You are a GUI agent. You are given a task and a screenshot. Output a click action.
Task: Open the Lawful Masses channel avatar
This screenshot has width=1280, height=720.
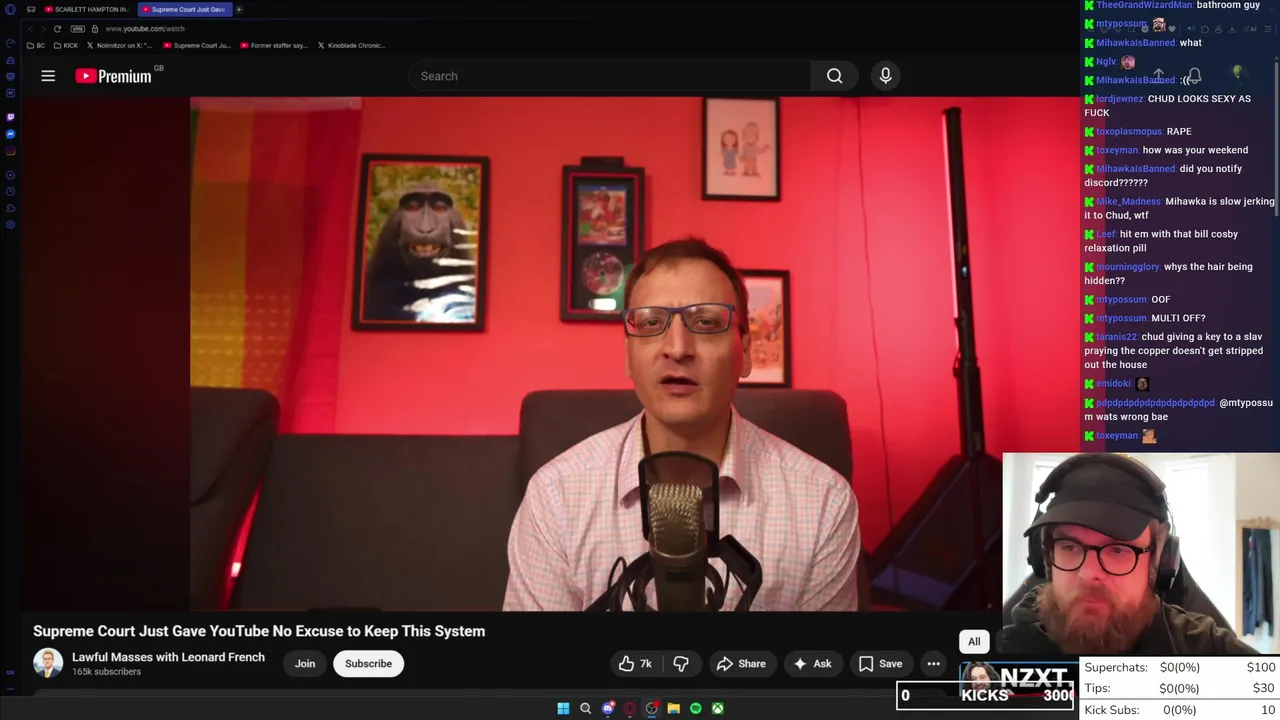(48, 663)
